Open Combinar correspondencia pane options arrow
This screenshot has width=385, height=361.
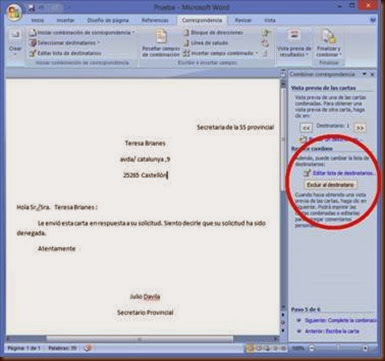coord(364,74)
